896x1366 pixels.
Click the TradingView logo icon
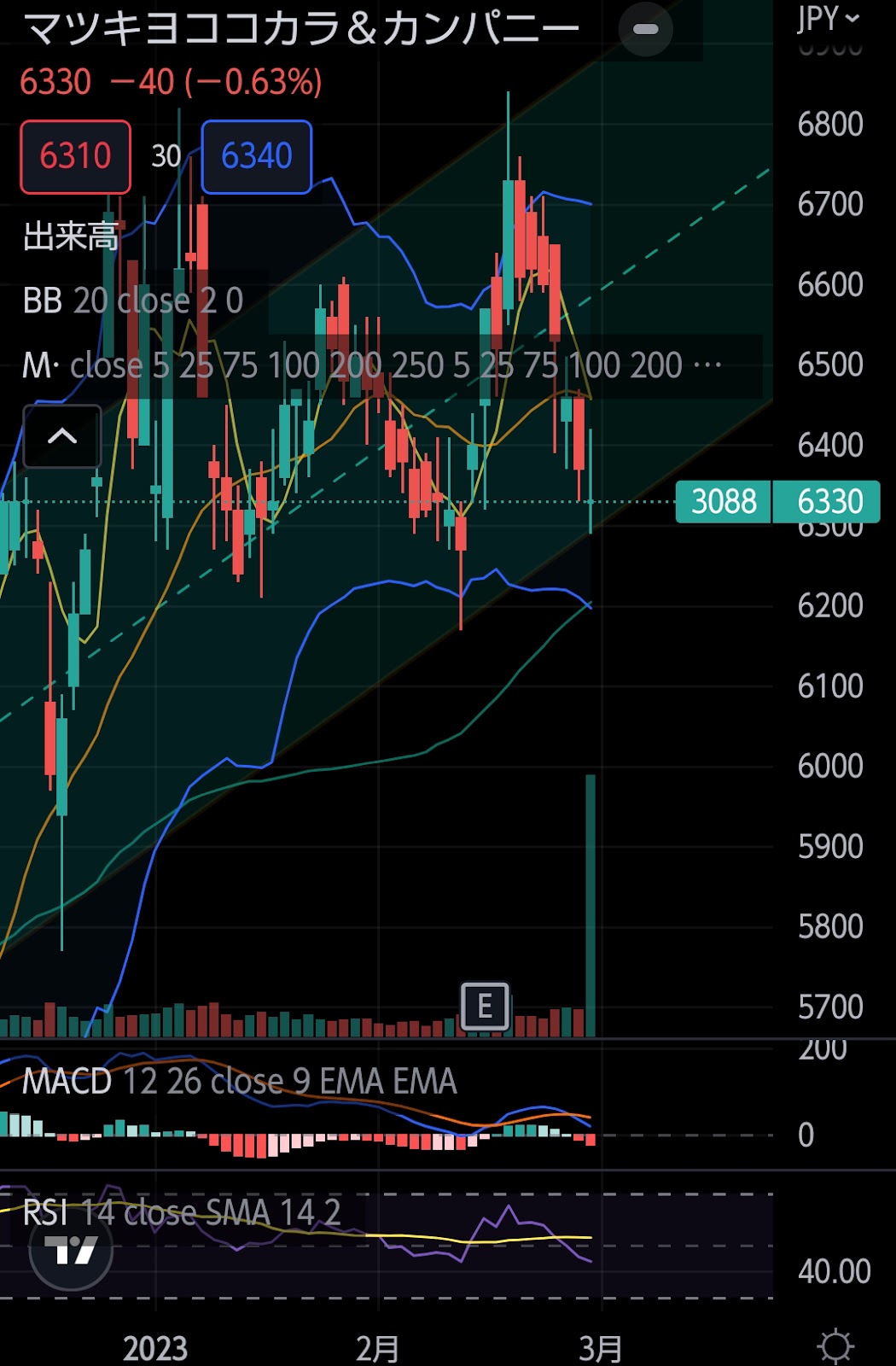[x=71, y=1250]
